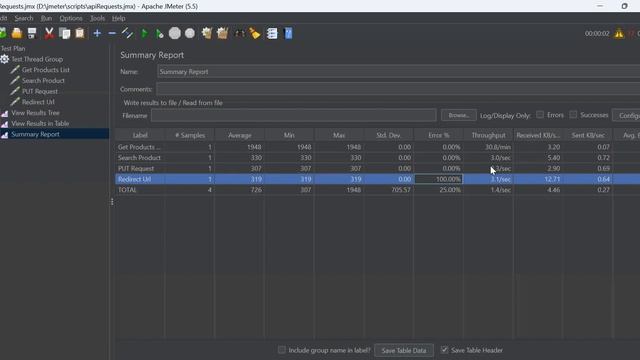Viewport: 640px width, 360px height.
Task: Open the Tools menu
Action: tap(97, 18)
